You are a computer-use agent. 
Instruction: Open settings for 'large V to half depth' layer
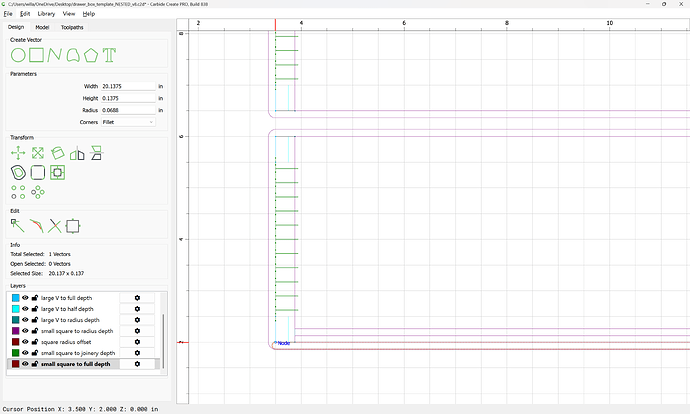pos(137,309)
